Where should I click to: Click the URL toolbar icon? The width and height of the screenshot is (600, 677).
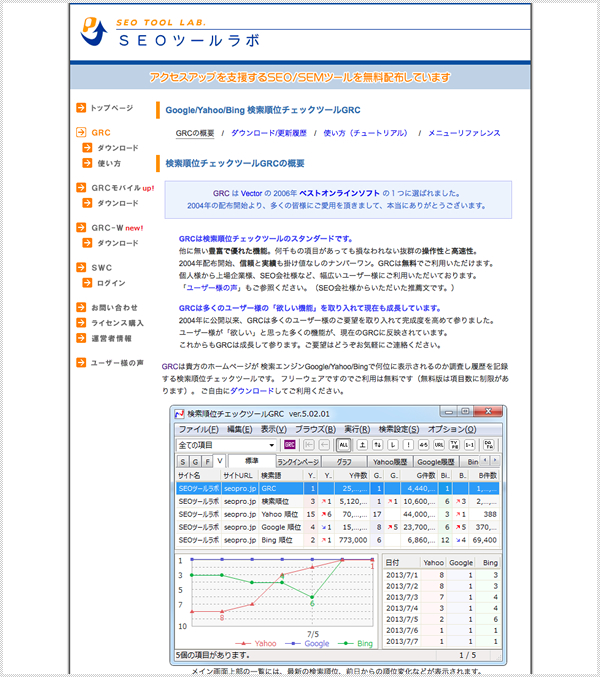(439, 444)
